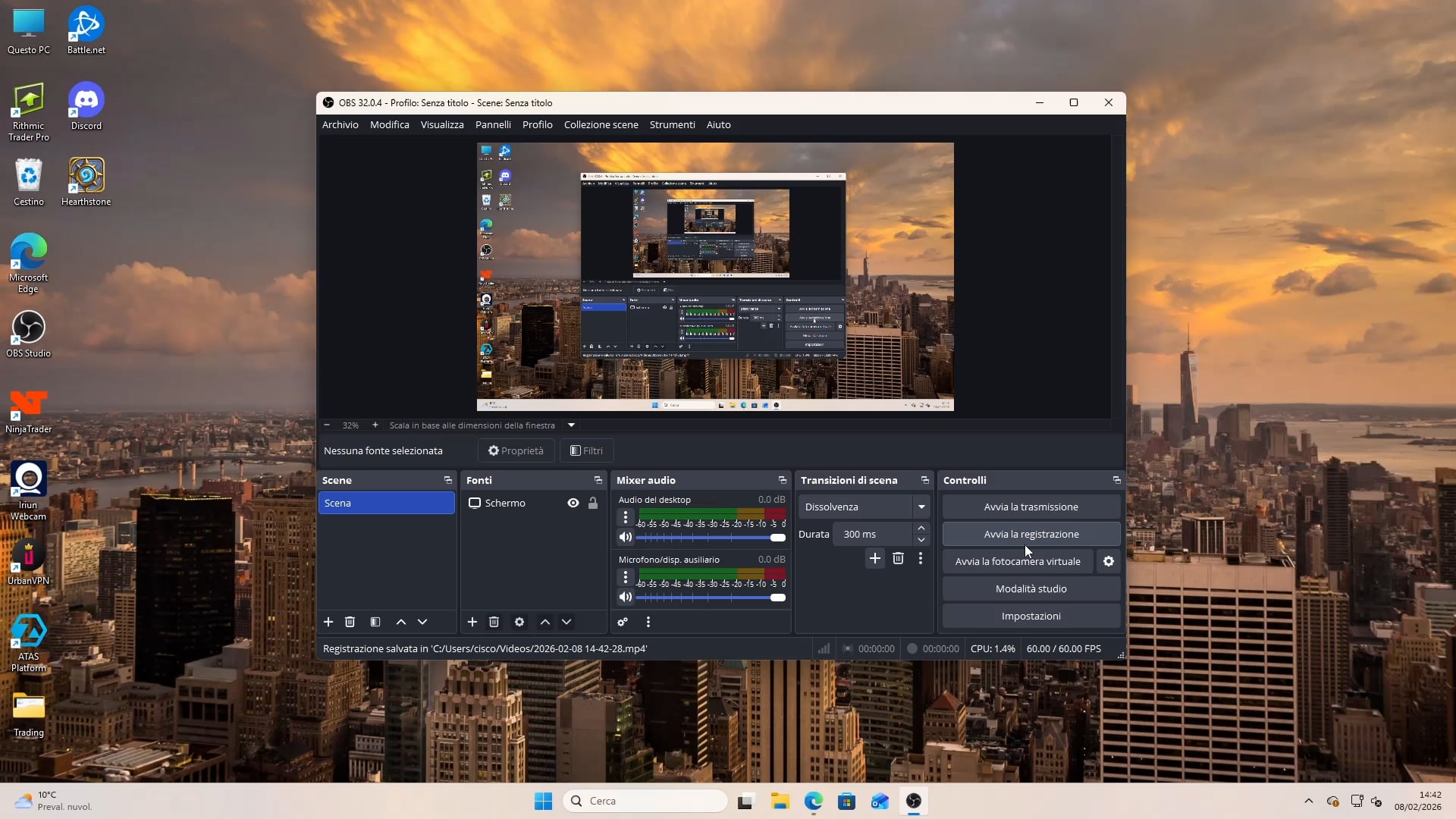Add a new transition with plus icon
This screenshot has height=819, width=1456.
(x=874, y=558)
